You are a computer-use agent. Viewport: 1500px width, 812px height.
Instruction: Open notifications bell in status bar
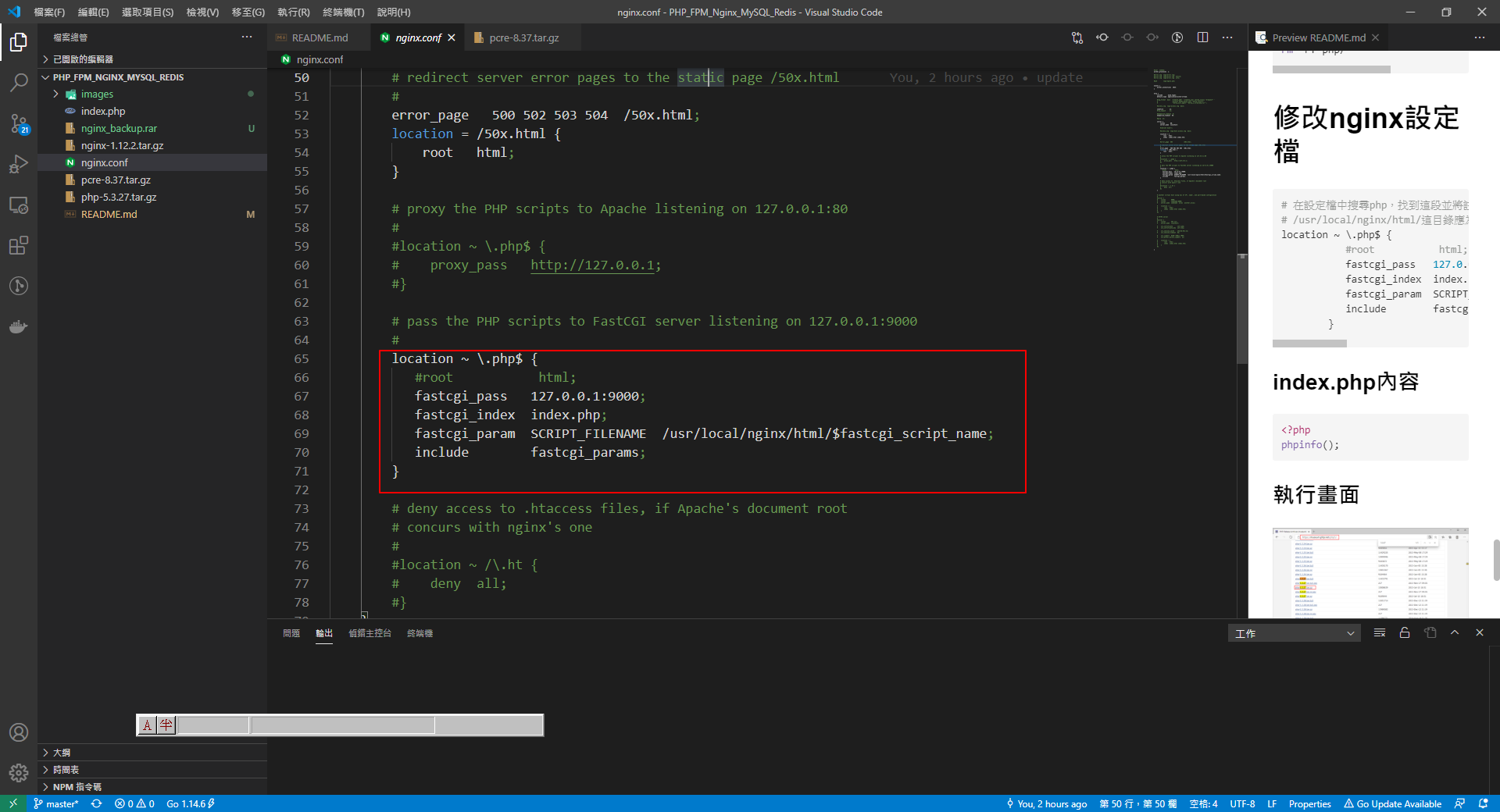(x=1483, y=803)
